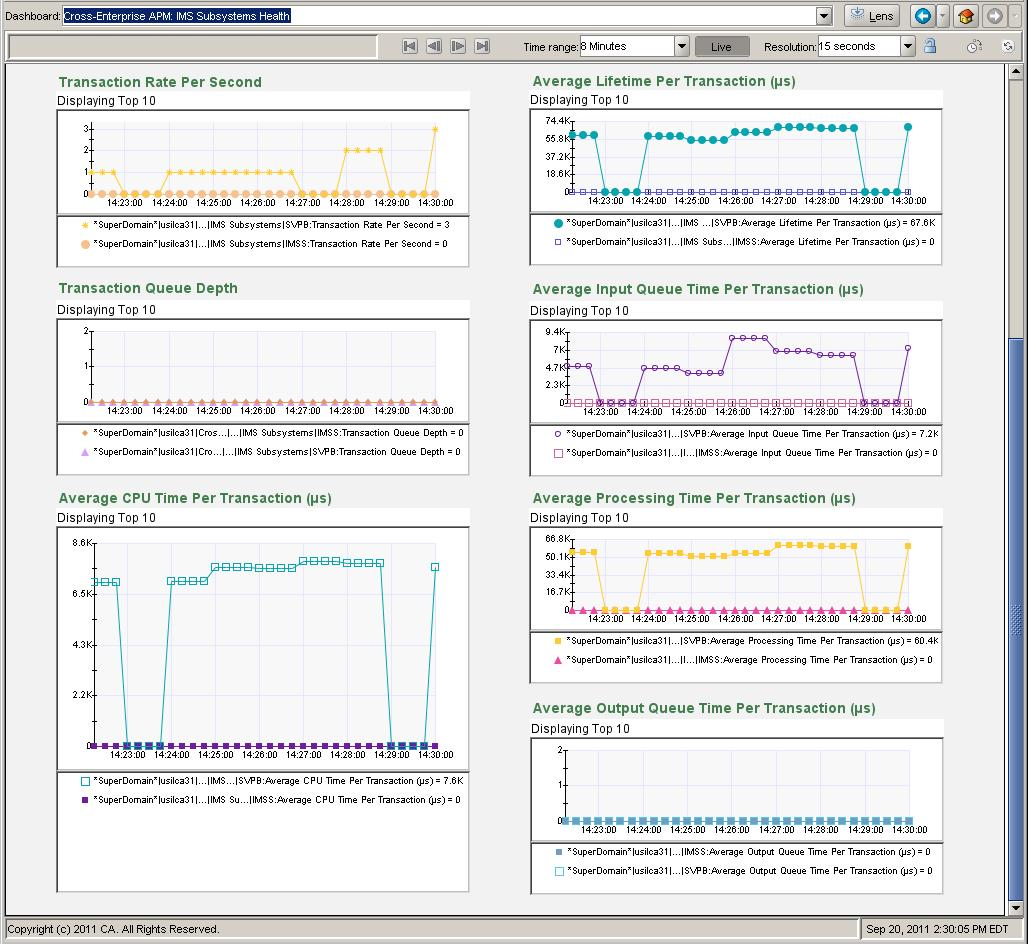Select SVPB Transaction Rate legend entry
The height and width of the screenshot is (944, 1028).
(x=266, y=225)
